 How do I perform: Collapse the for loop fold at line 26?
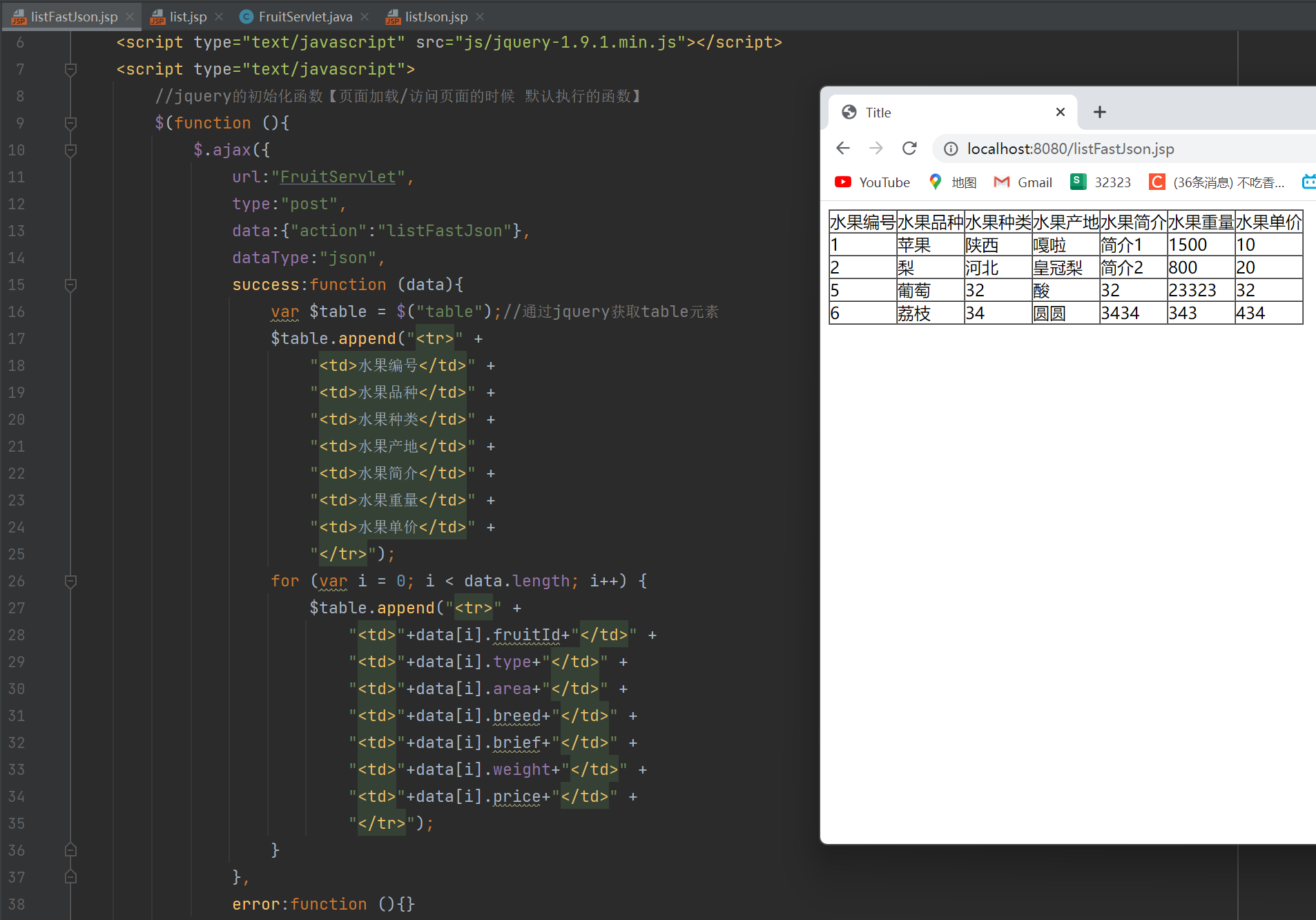click(x=70, y=581)
